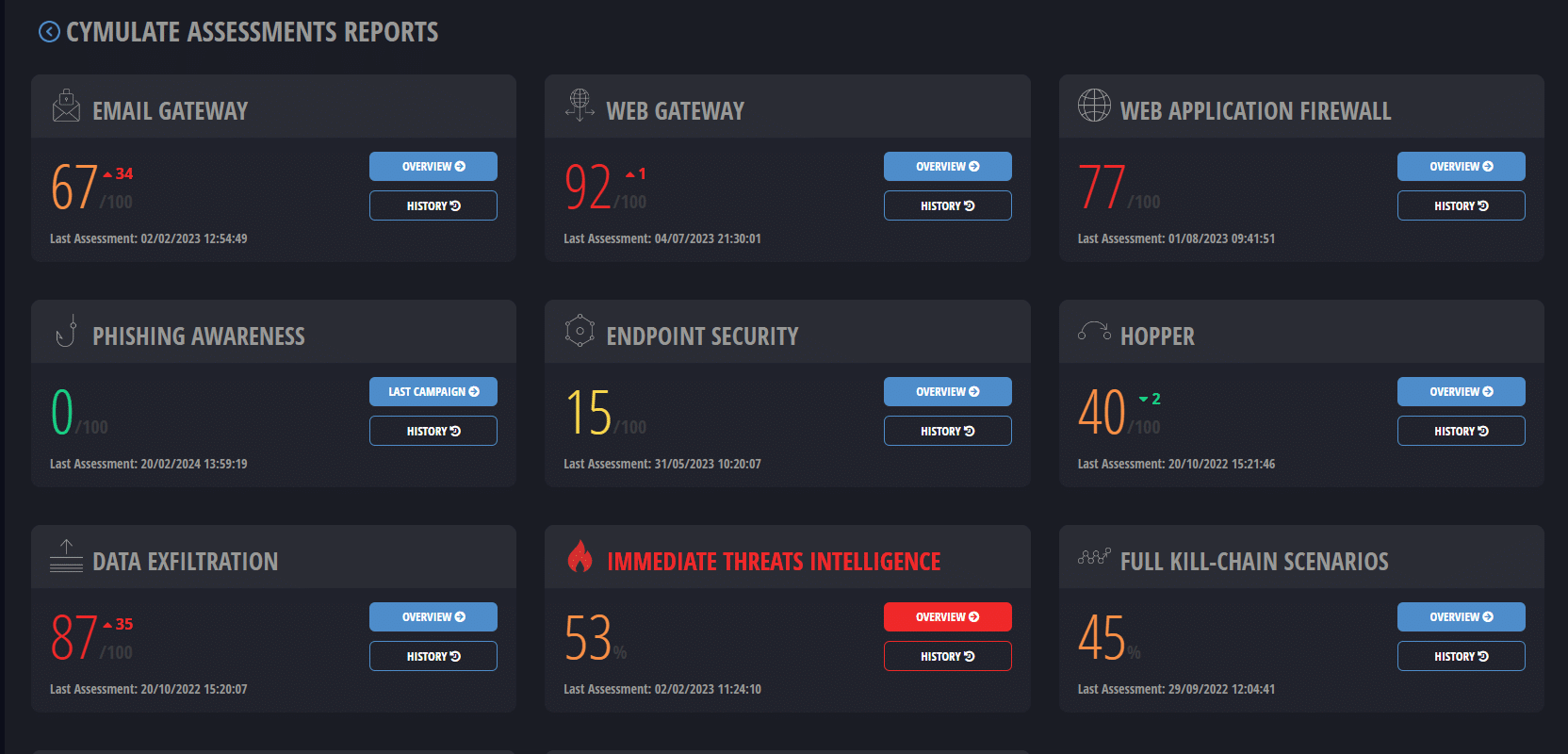
Task: Click the Full Kill-Chain score 45
Action: pos(1102,637)
